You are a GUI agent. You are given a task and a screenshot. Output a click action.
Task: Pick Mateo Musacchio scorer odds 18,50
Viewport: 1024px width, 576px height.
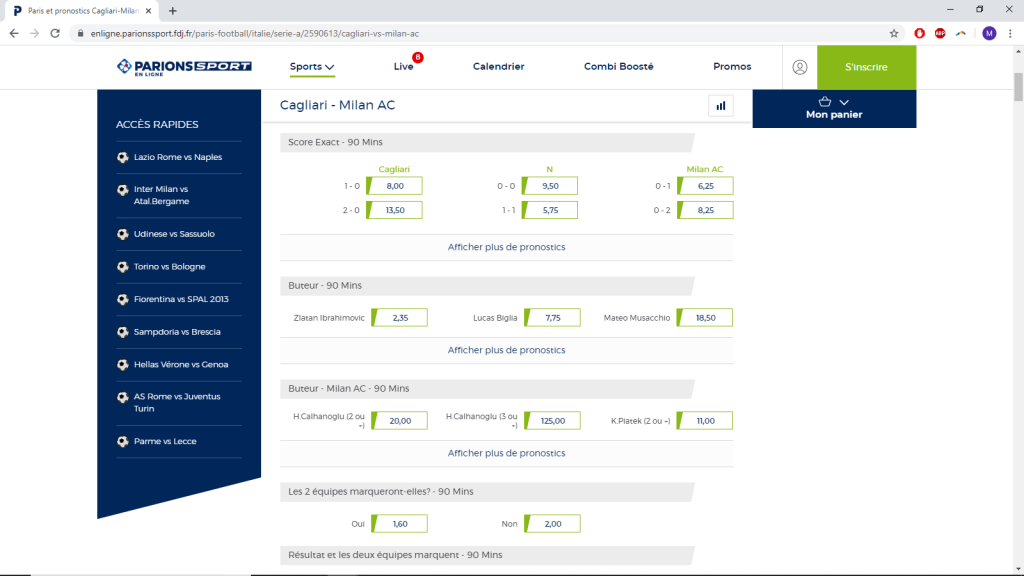click(705, 317)
